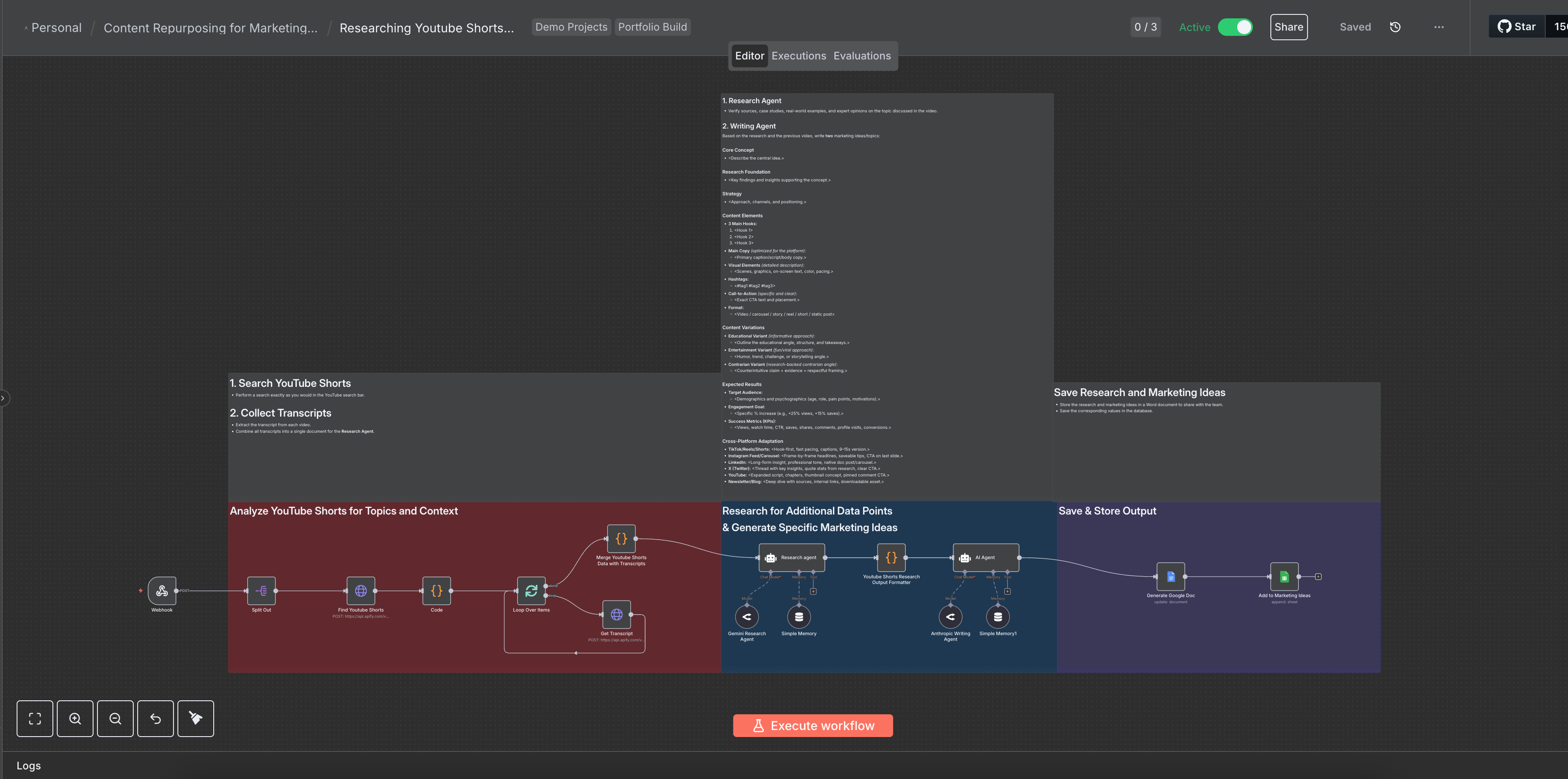Select the Loop Over Items node
Screen dimensions: 1568x779
(x=531, y=590)
